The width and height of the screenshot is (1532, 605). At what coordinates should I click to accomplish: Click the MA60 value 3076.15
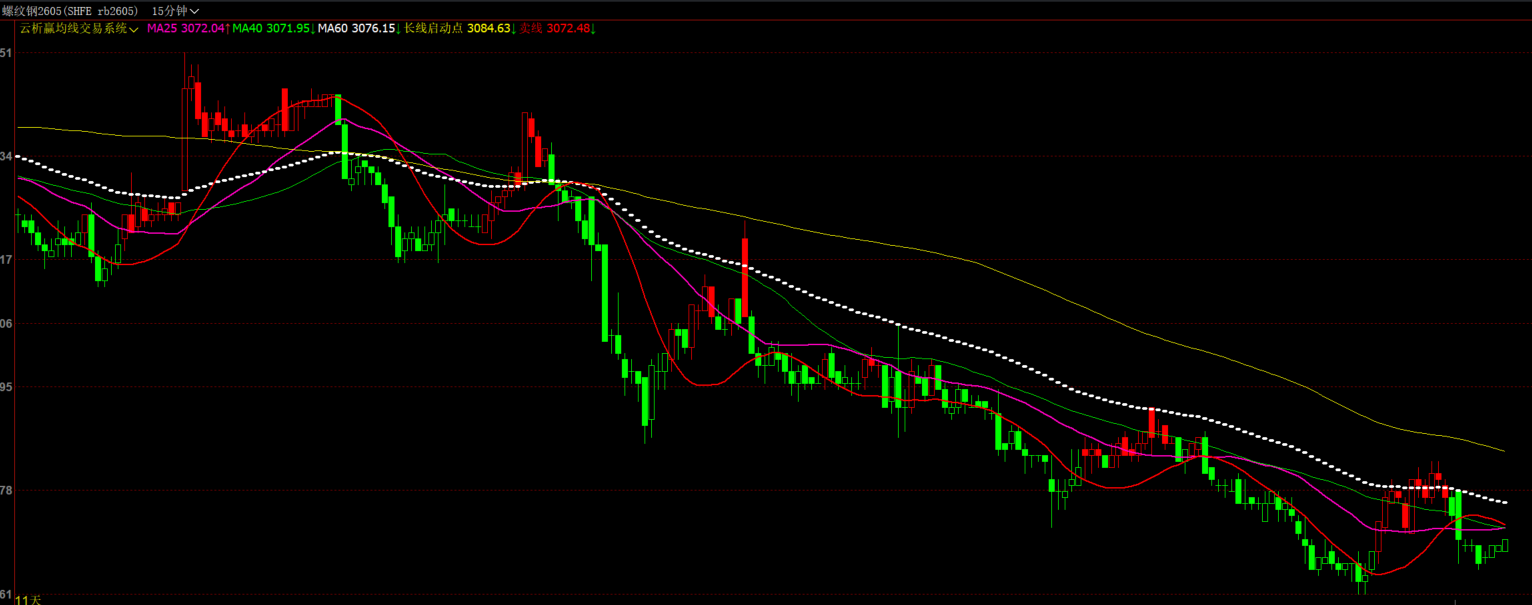coord(374,29)
